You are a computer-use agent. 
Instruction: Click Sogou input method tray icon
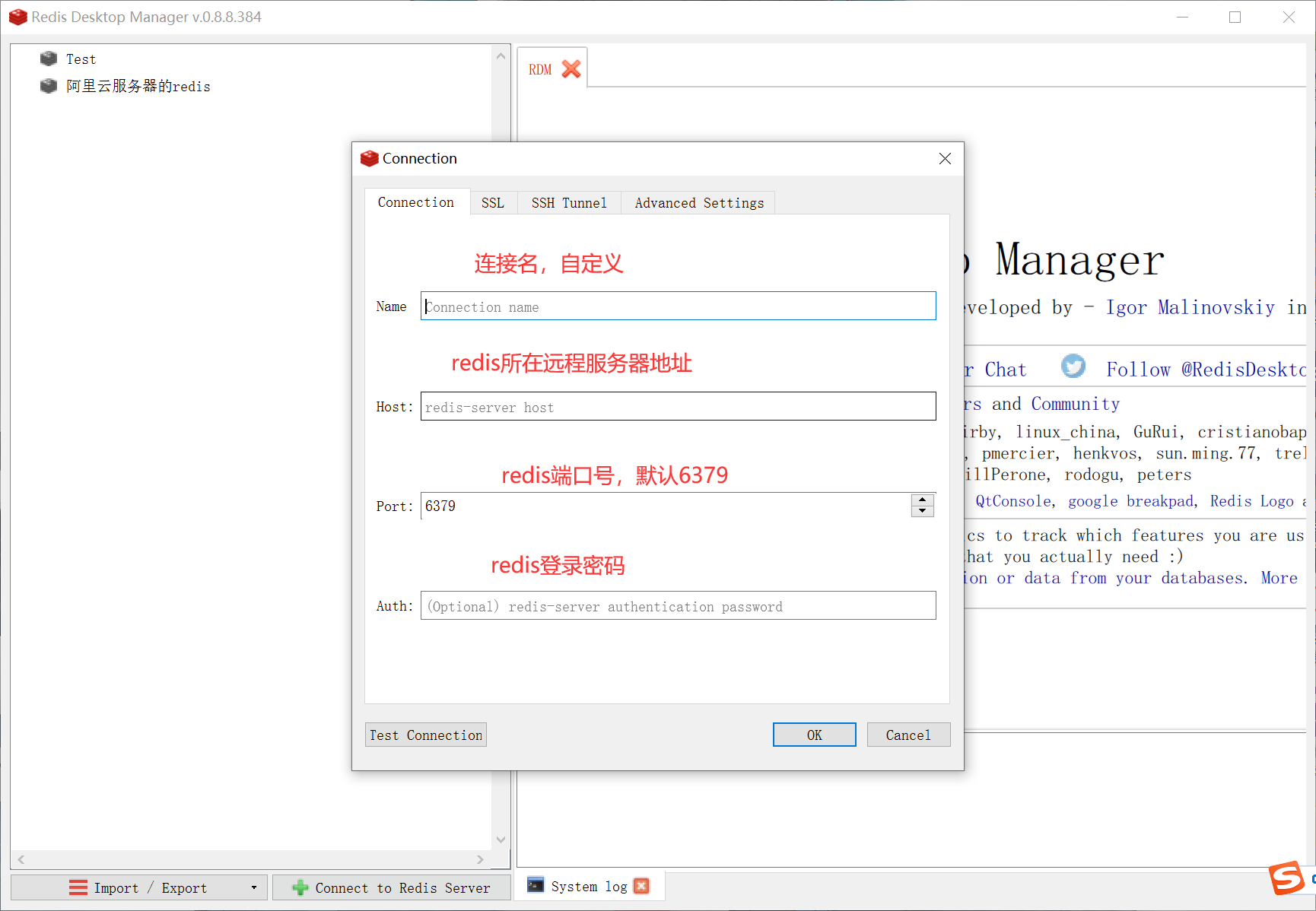pyautogui.click(x=1287, y=878)
